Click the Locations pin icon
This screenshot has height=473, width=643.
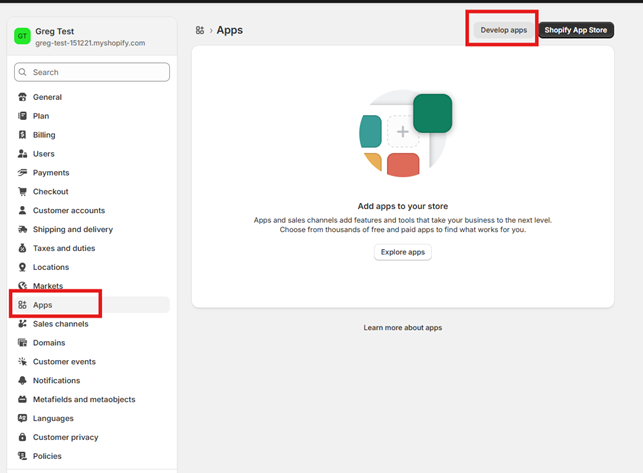(23, 267)
